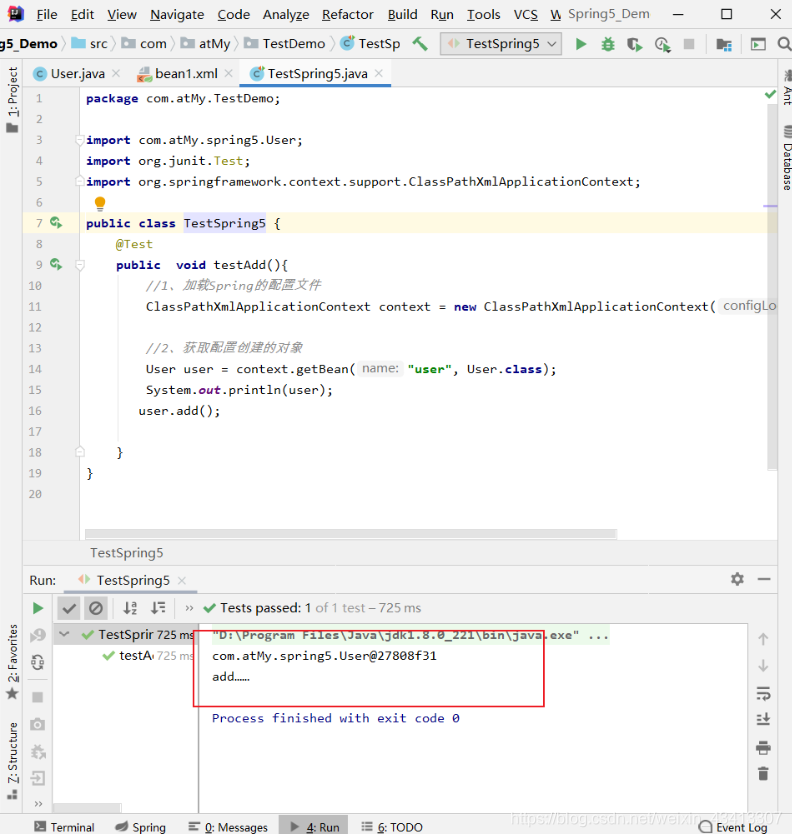
Task: Sort tests by duration icon
Action: click(x=158, y=608)
